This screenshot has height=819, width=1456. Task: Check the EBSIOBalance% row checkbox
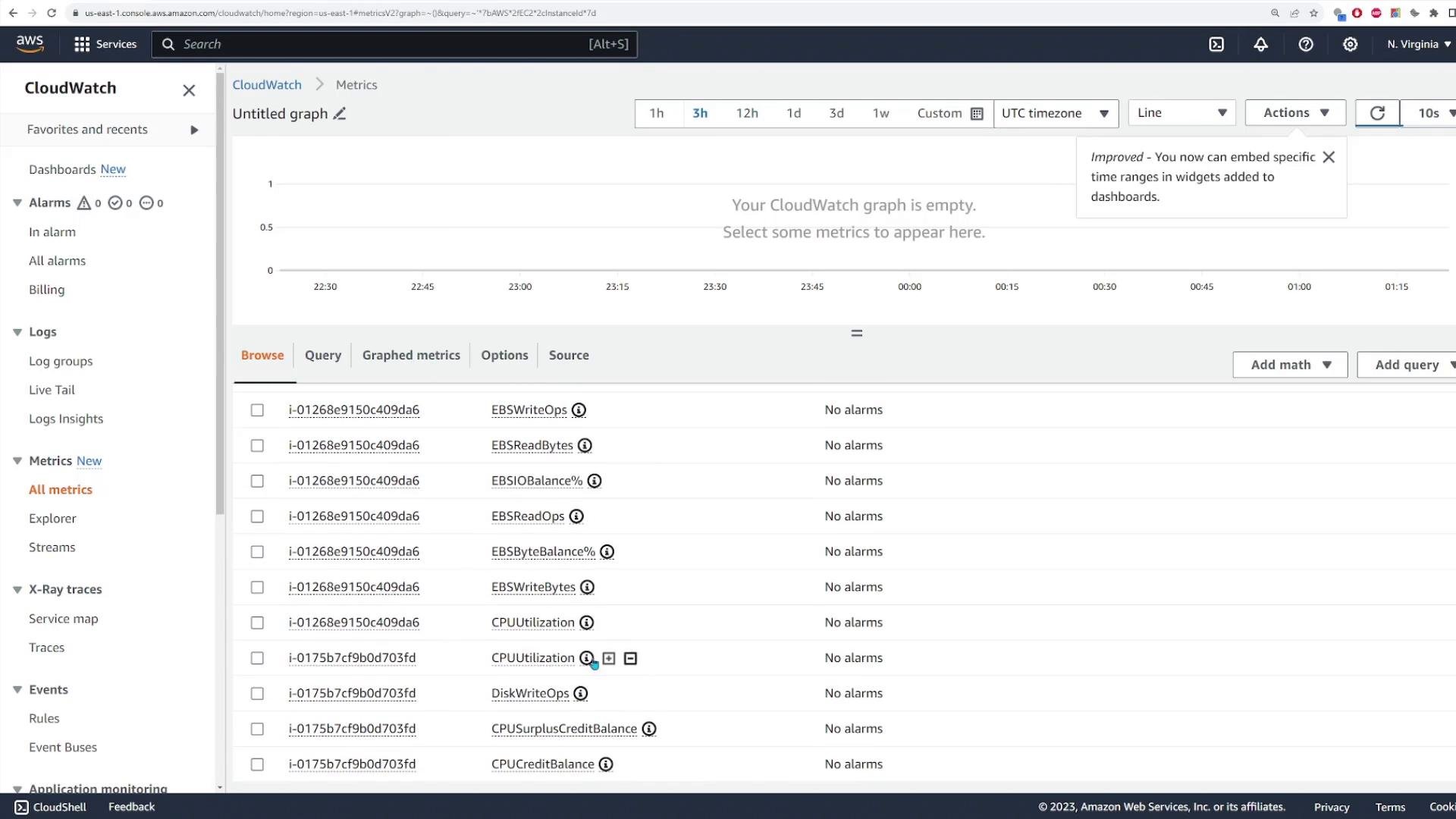coord(257,481)
